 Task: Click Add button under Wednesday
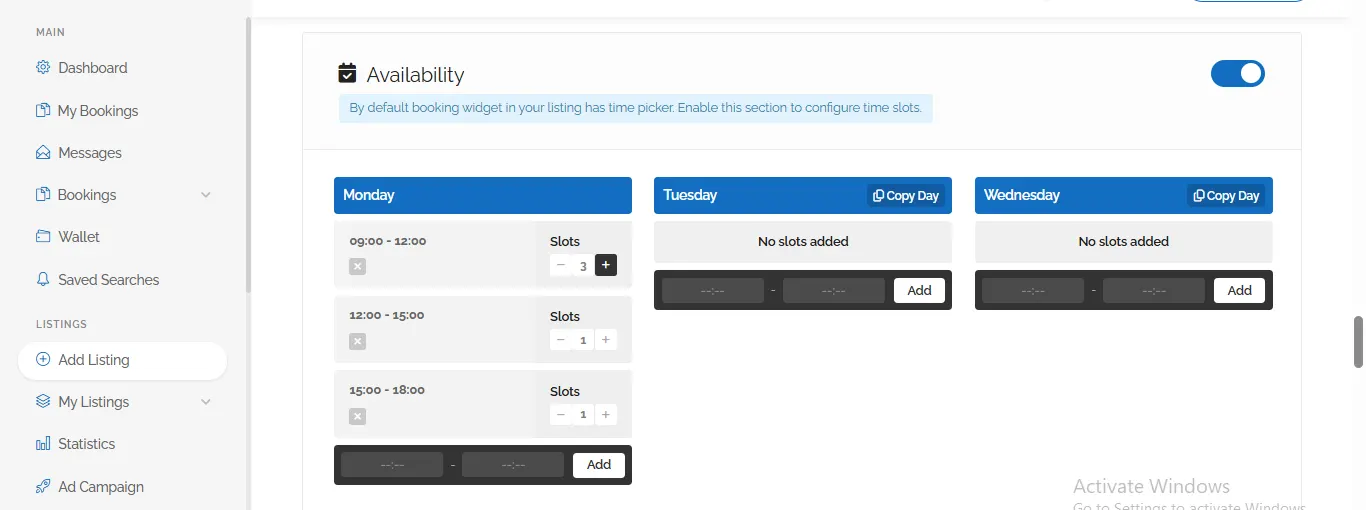click(1239, 290)
